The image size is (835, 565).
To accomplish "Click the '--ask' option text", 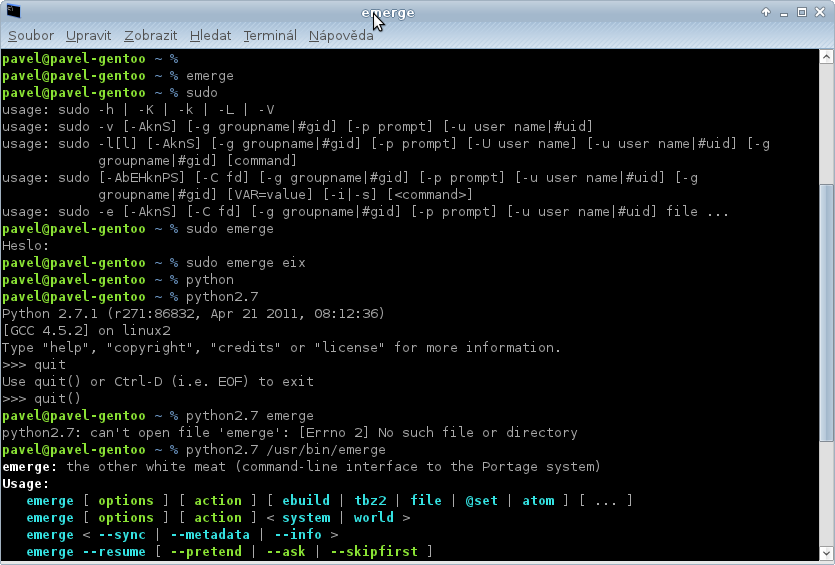I will 286,552.
